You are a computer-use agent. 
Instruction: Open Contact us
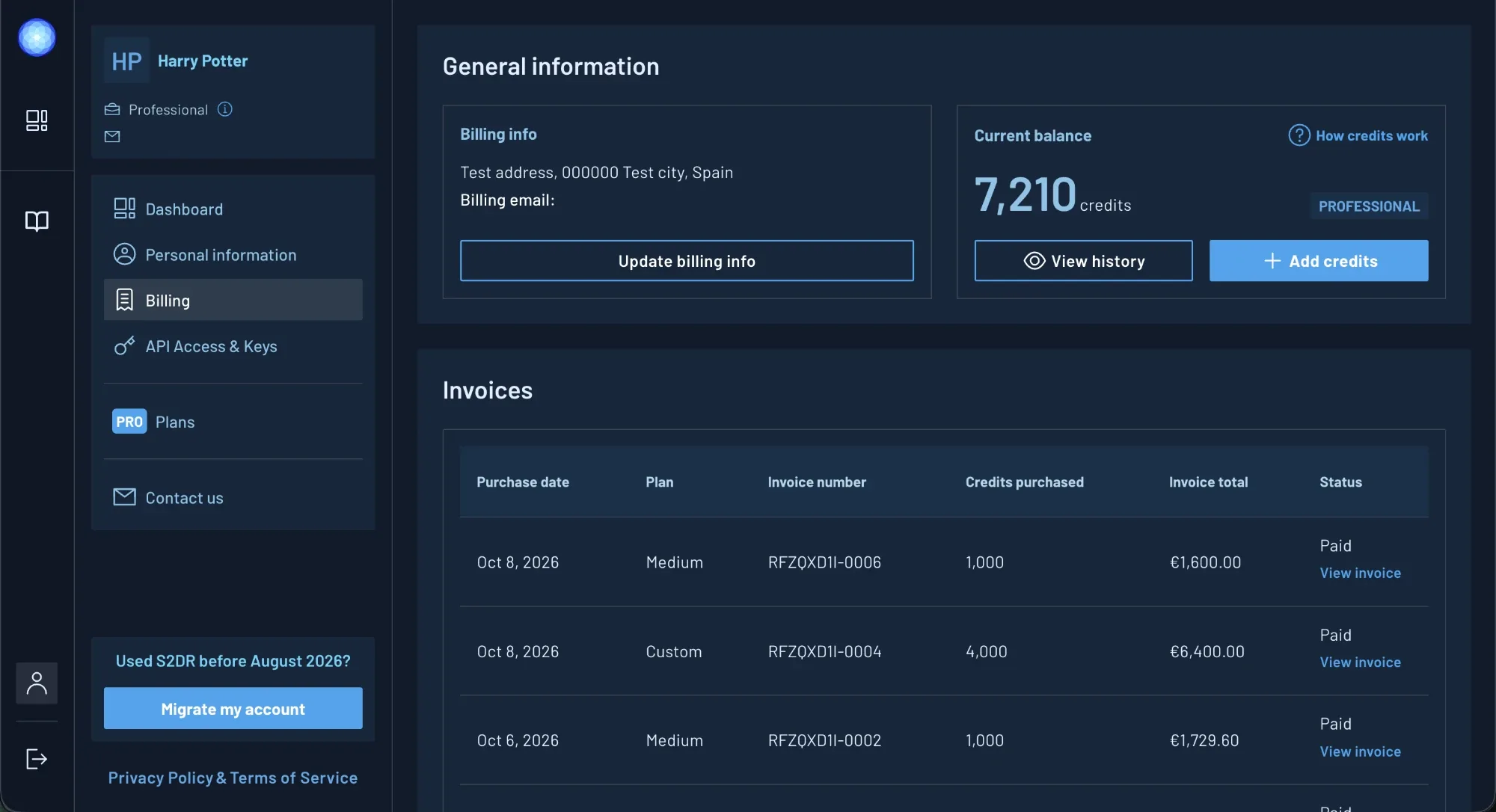click(x=233, y=497)
